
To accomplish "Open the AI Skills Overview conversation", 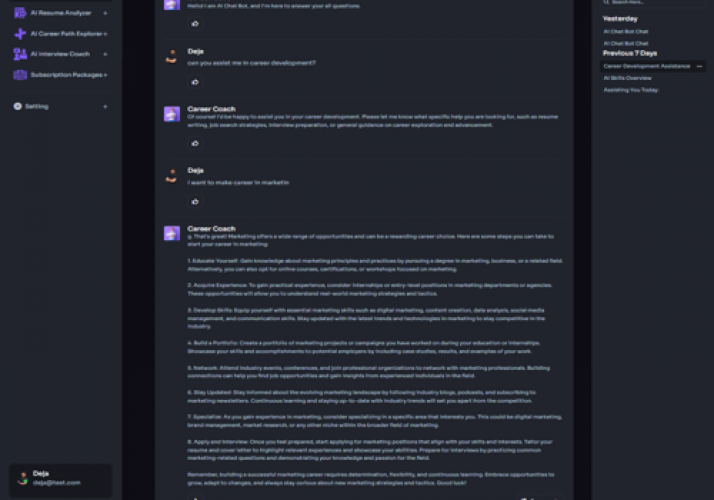I will click(x=627, y=78).
